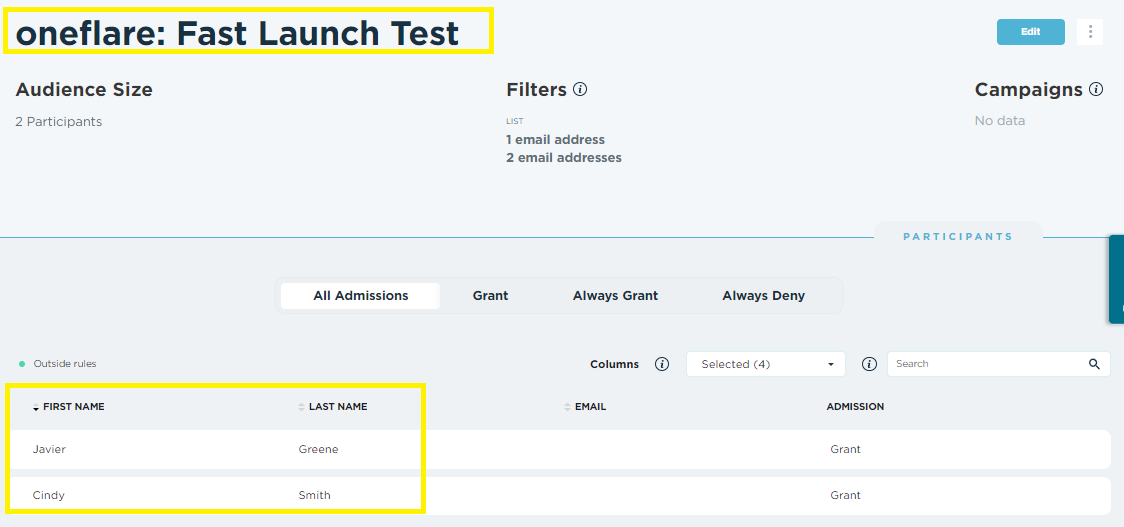
Task: Click the Cindy first name cell
Action: (49, 495)
